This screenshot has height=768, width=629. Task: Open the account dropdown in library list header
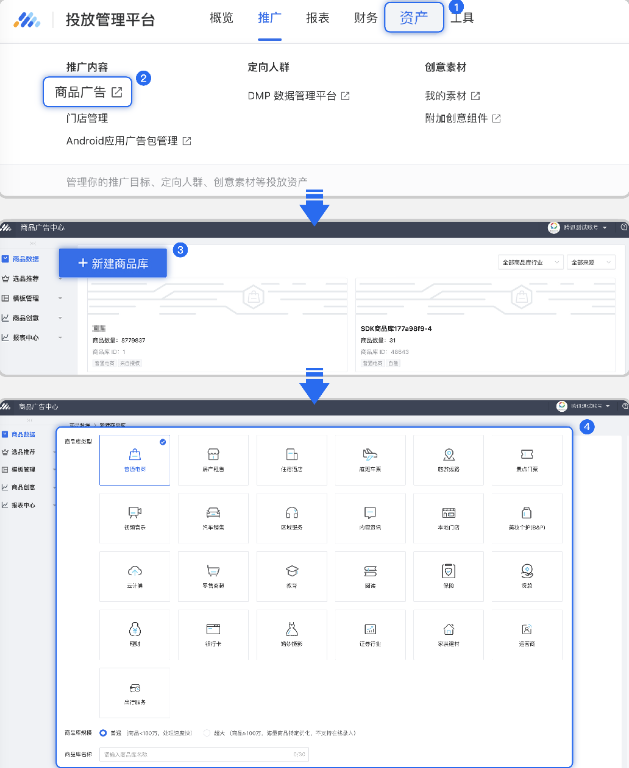pos(578,228)
